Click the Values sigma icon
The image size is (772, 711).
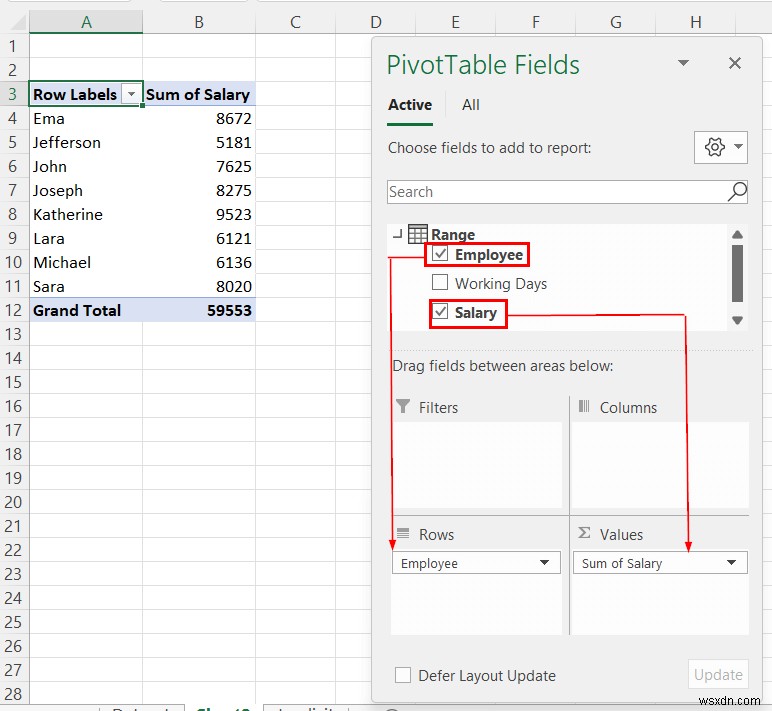(x=584, y=534)
